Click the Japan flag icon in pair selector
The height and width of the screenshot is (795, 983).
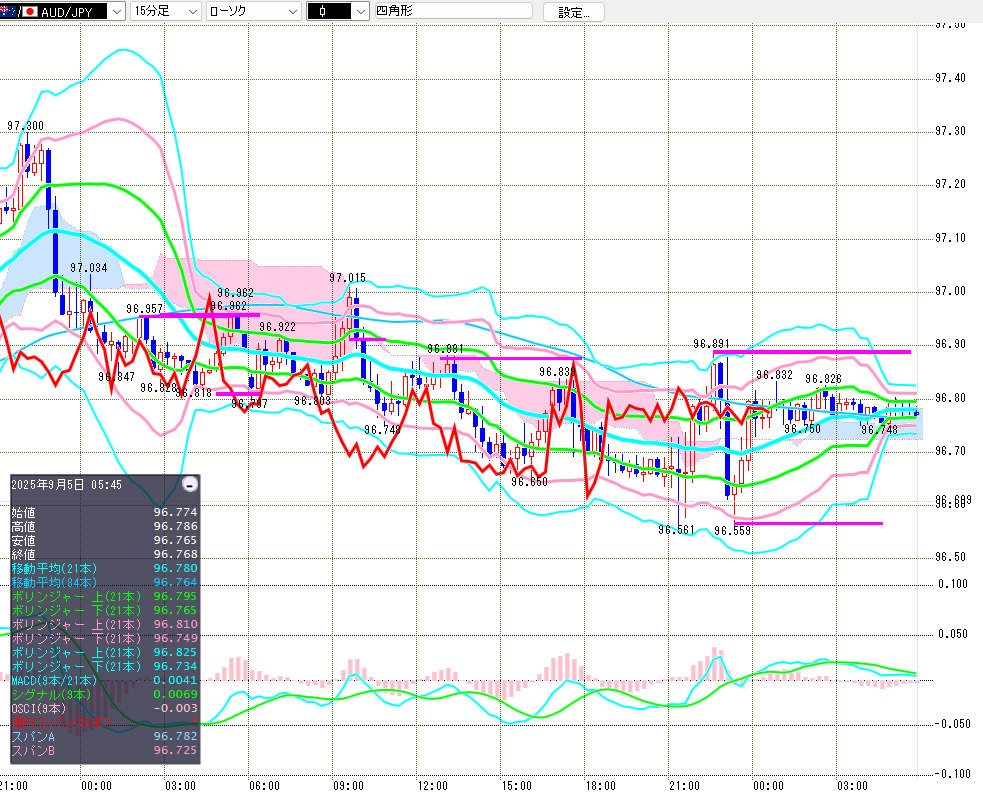click(30, 11)
